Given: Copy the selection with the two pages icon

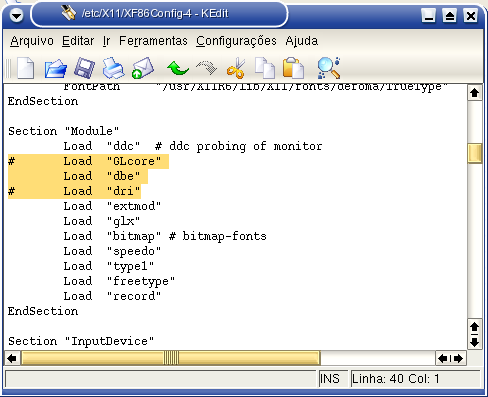Looking at the screenshot, I should [265, 68].
